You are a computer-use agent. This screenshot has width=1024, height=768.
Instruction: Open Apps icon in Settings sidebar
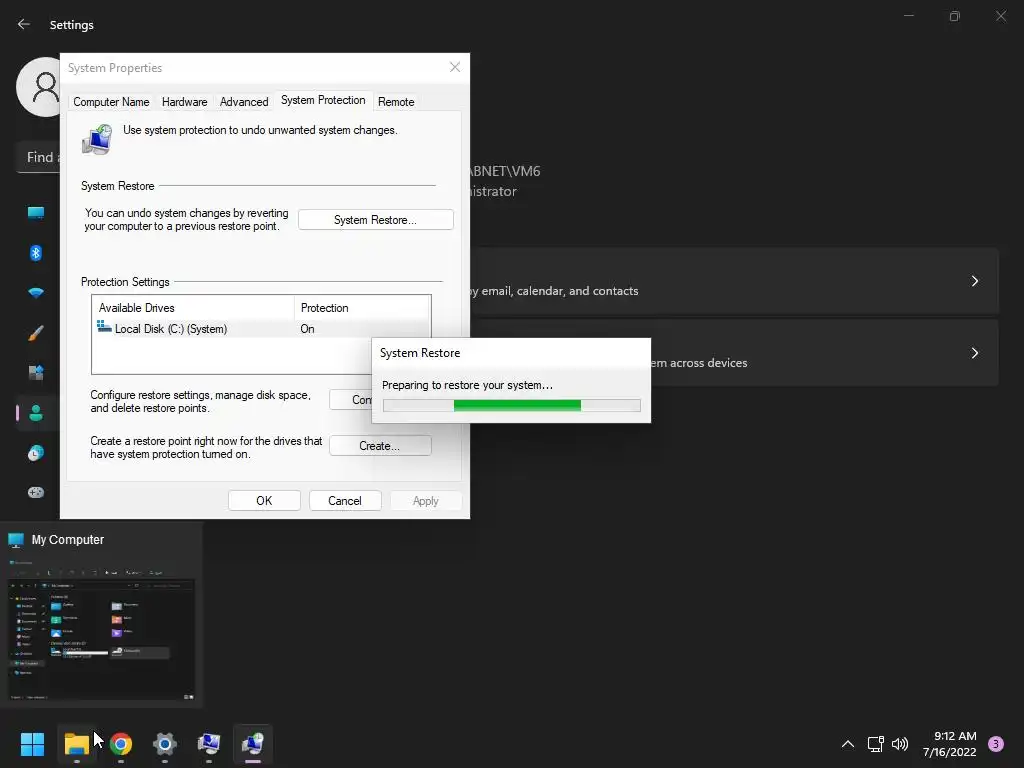pyautogui.click(x=36, y=373)
